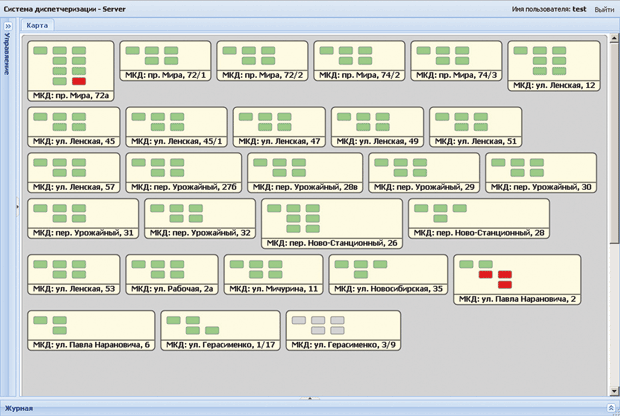Click the first green indicator in пер. Урожайный, 28в
The height and width of the screenshot is (416, 620).
(x=260, y=163)
